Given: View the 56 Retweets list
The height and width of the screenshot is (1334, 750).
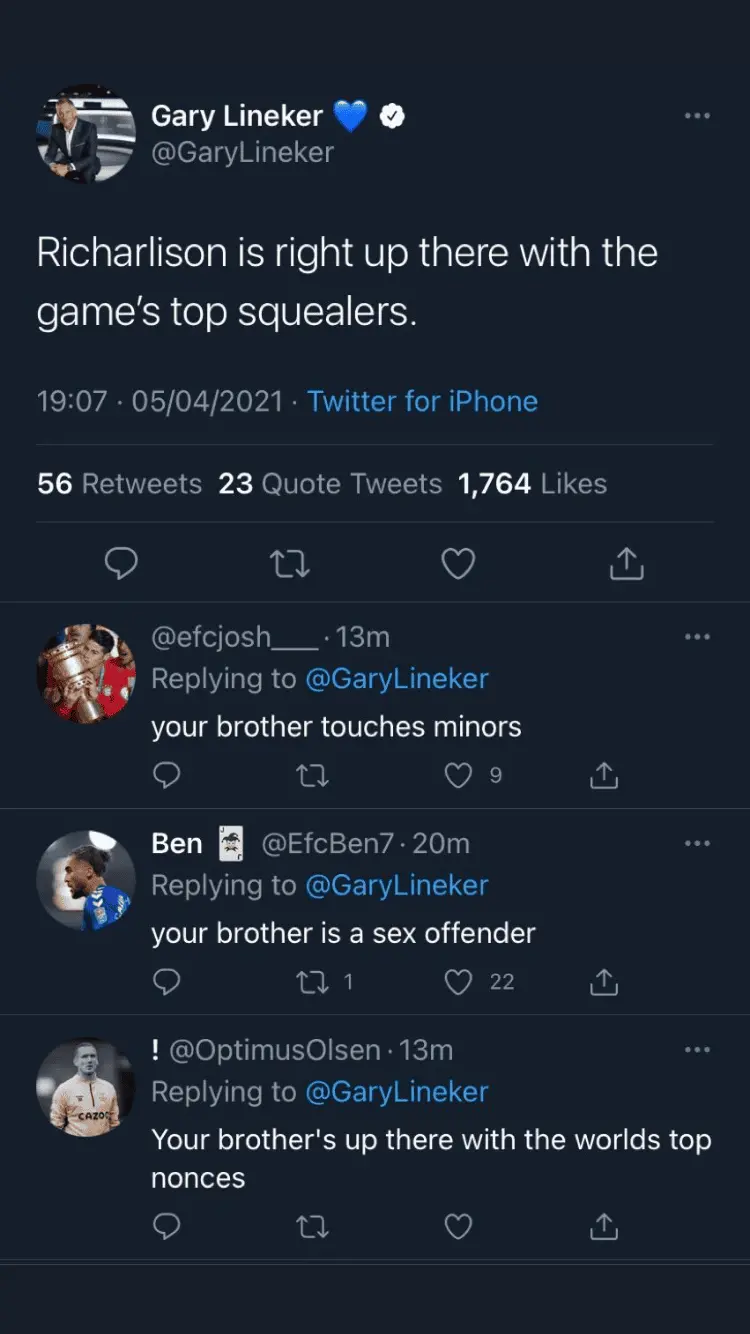Looking at the screenshot, I should click(x=119, y=484).
